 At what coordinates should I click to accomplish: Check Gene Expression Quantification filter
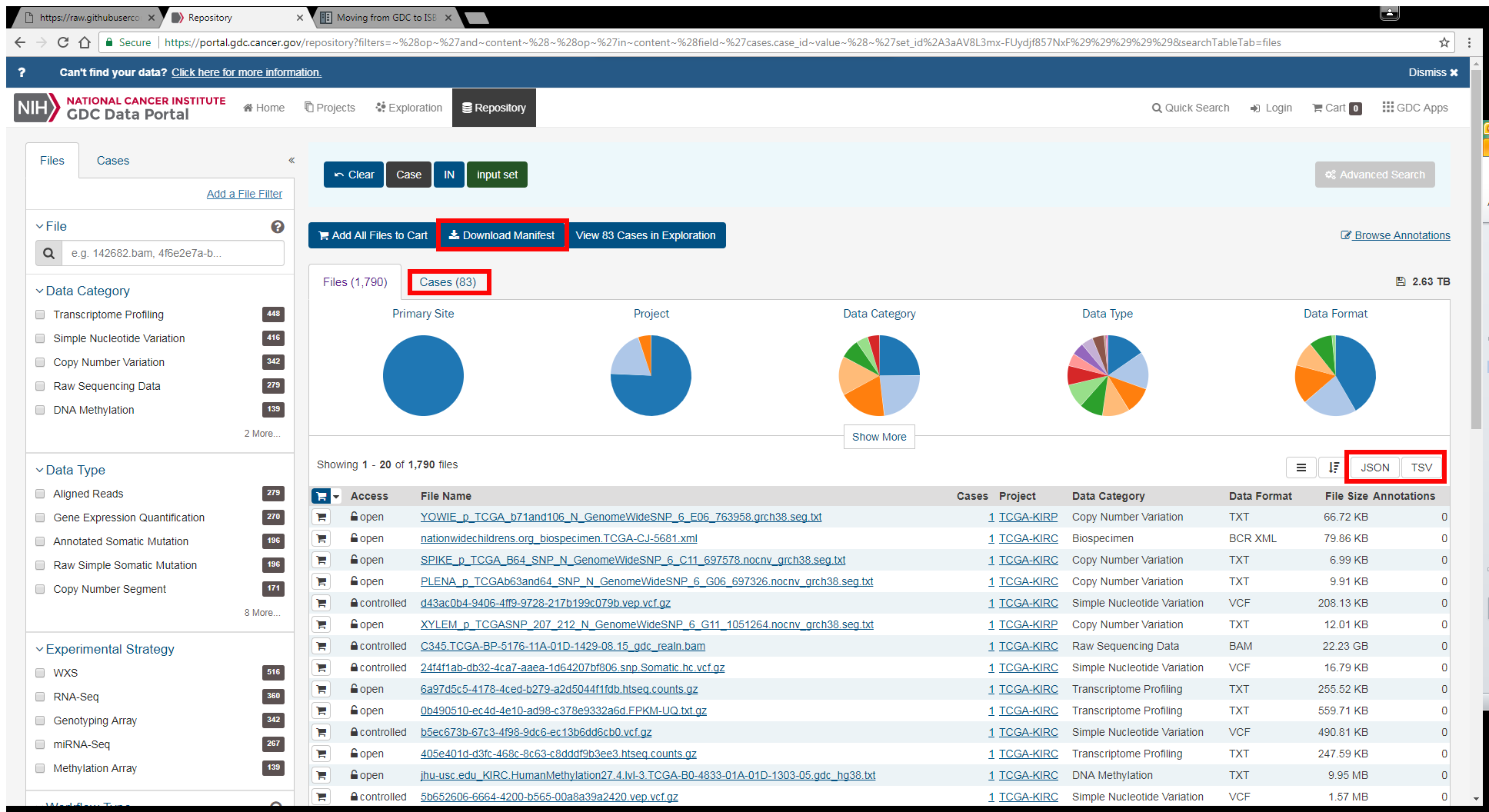pos(40,517)
